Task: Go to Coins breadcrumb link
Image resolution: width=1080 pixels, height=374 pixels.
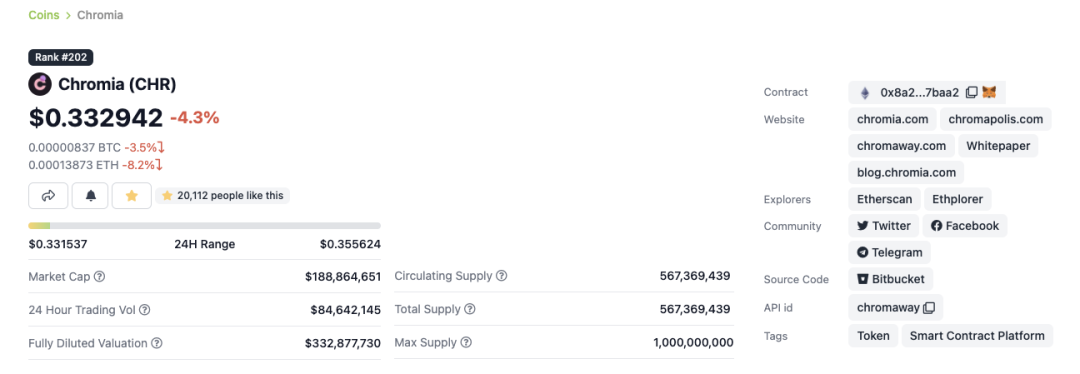Action: pyautogui.click(x=43, y=14)
